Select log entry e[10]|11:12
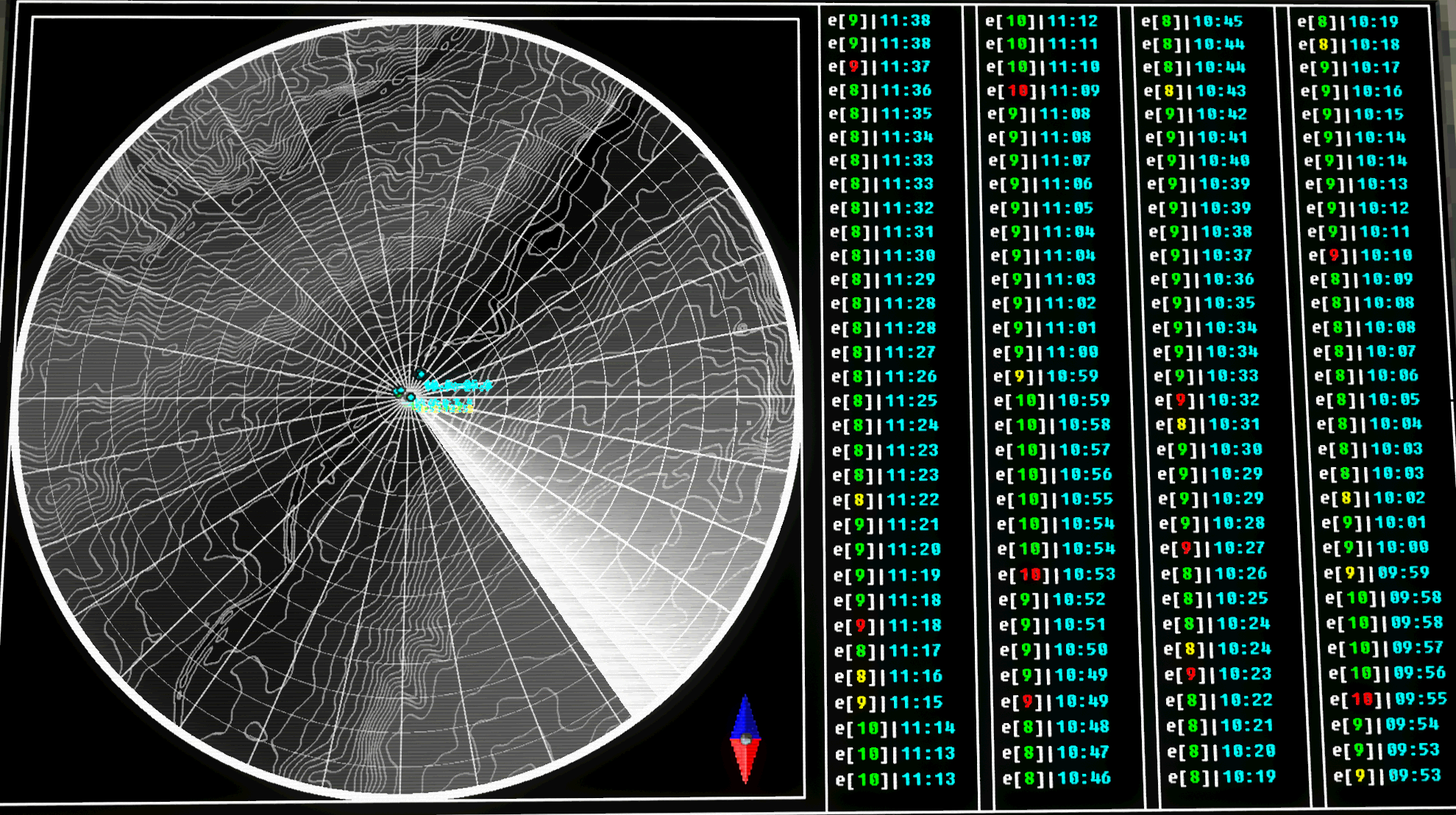The image size is (1456, 815). point(1041,21)
